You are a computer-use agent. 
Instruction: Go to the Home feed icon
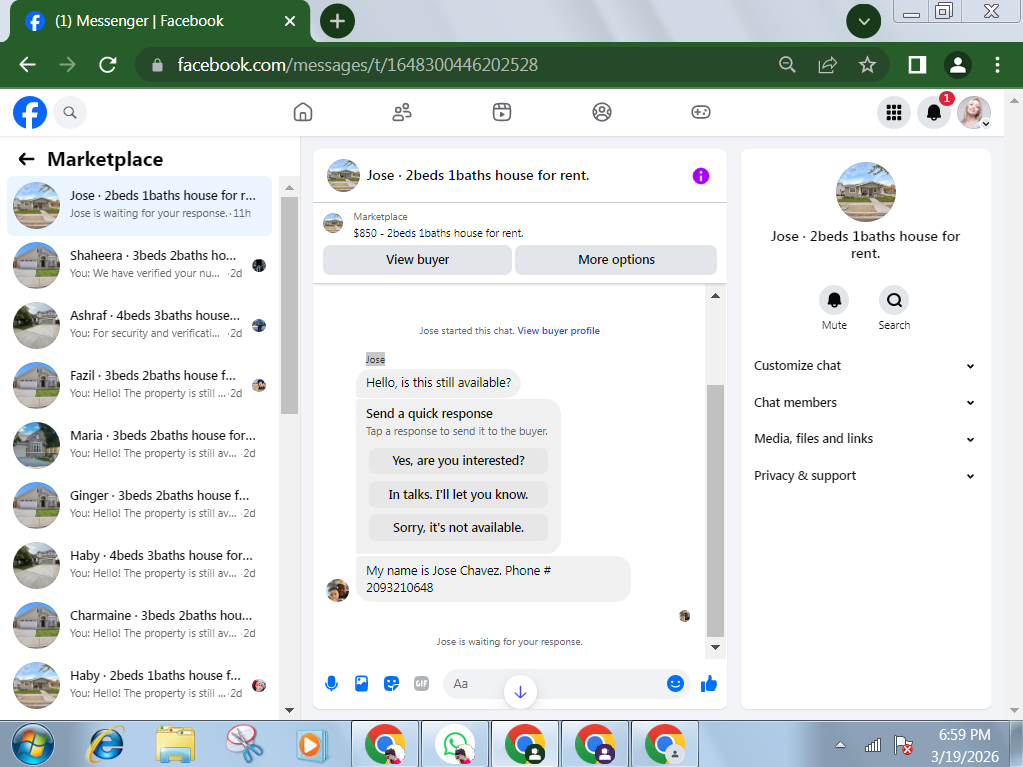[x=303, y=112]
